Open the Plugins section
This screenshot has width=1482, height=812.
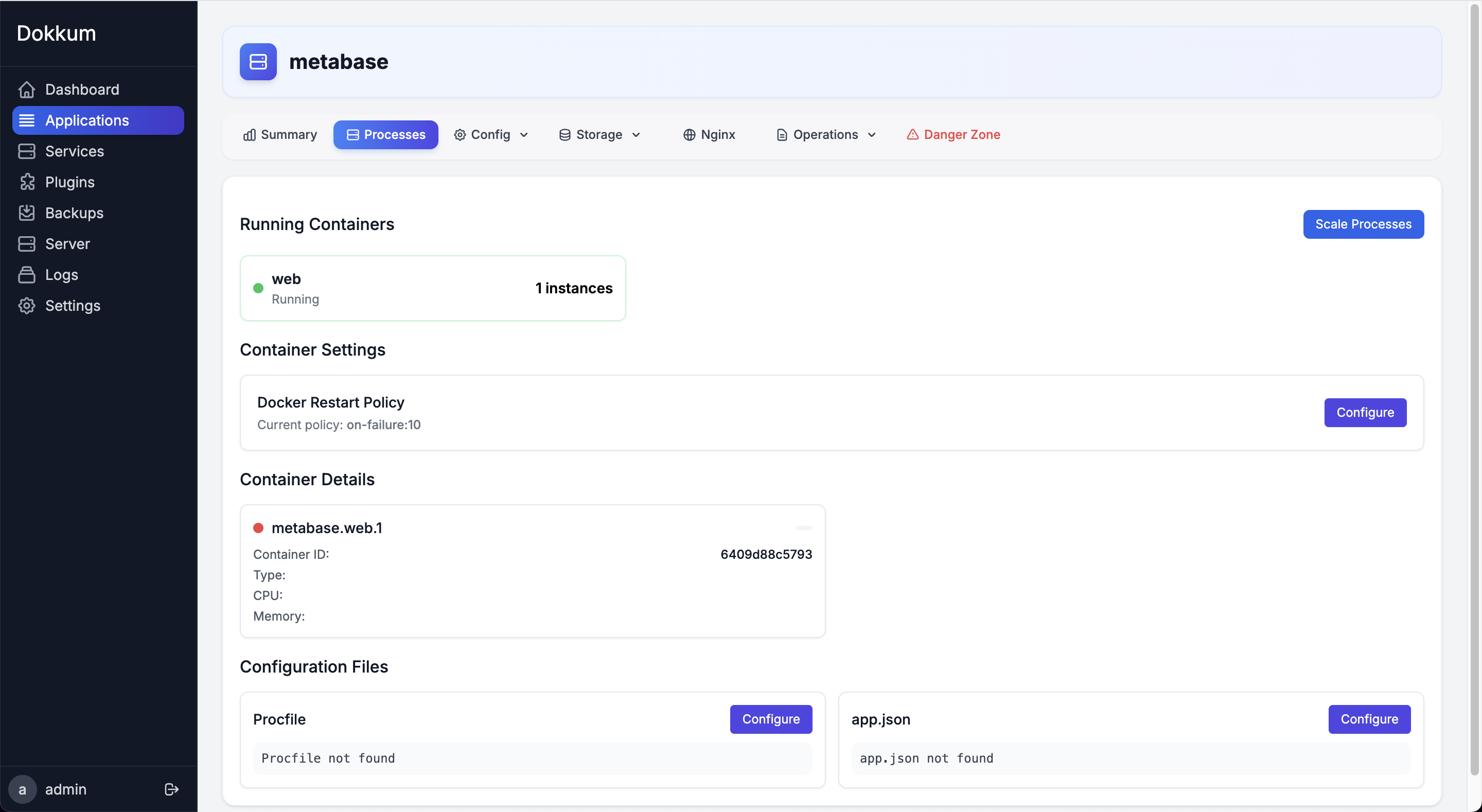tap(69, 182)
